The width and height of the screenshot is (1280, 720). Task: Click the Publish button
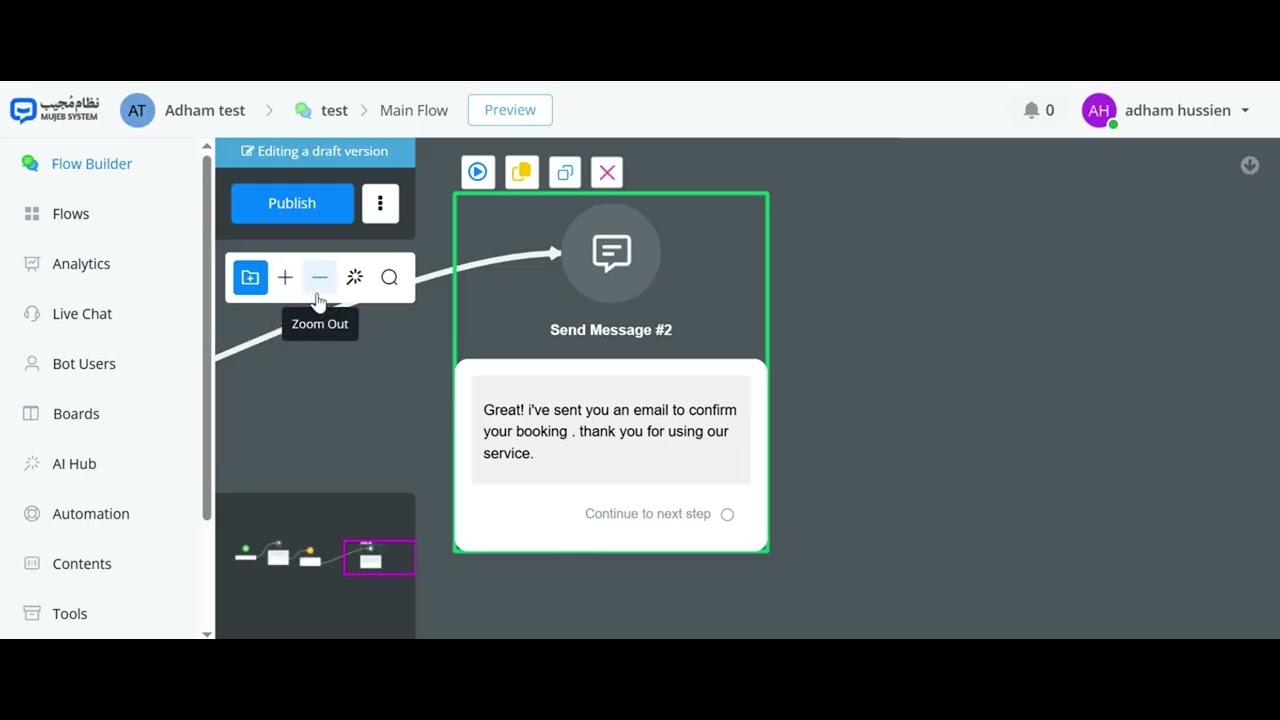click(292, 203)
